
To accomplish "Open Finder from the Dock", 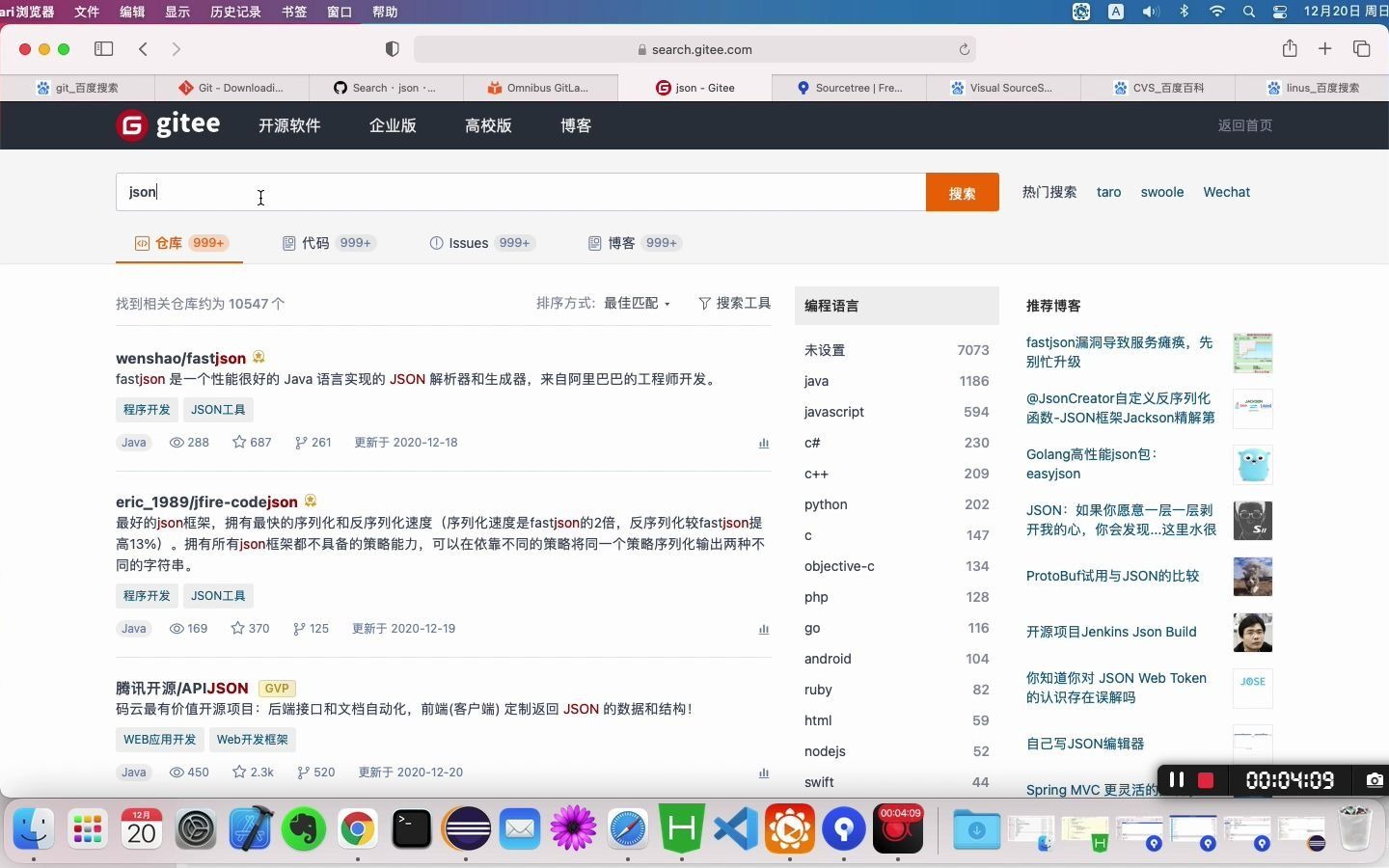I will coord(34,828).
